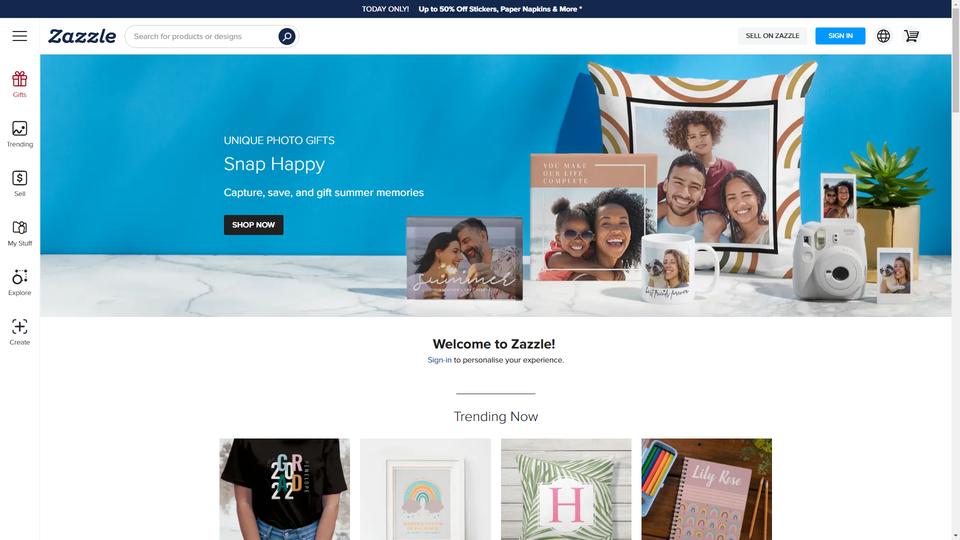
Task: Open the hamburger menu icon
Action: point(20,36)
